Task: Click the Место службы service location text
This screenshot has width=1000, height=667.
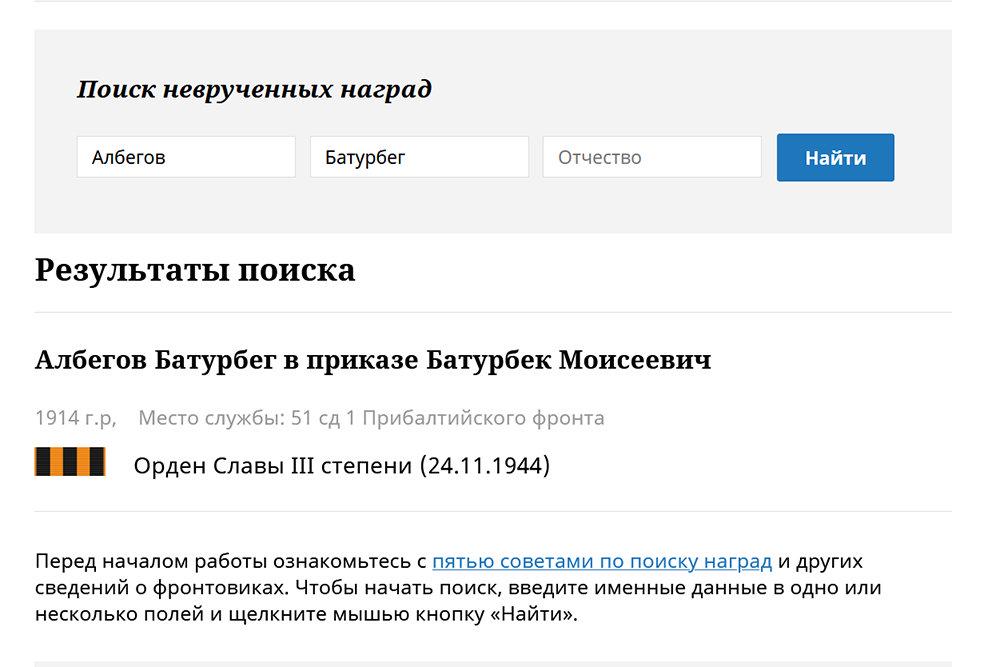Action: (210, 418)
